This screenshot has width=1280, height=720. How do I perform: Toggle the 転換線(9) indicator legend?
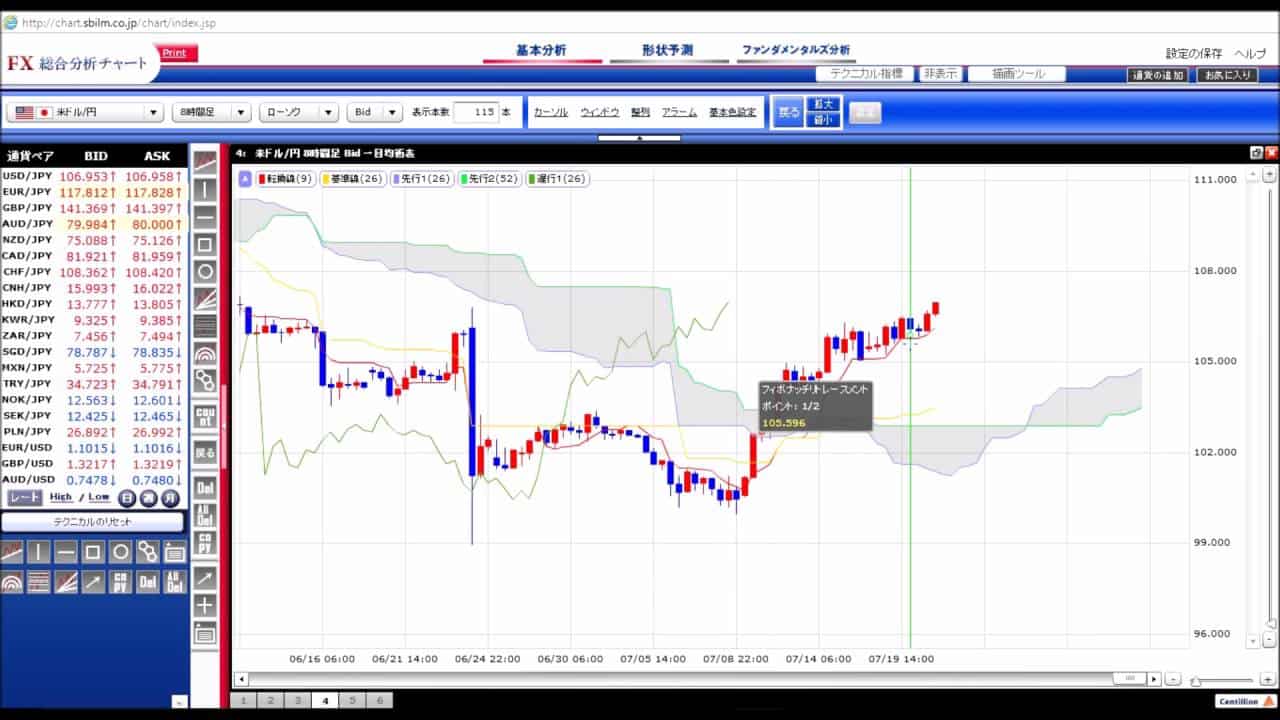point(286,179)
